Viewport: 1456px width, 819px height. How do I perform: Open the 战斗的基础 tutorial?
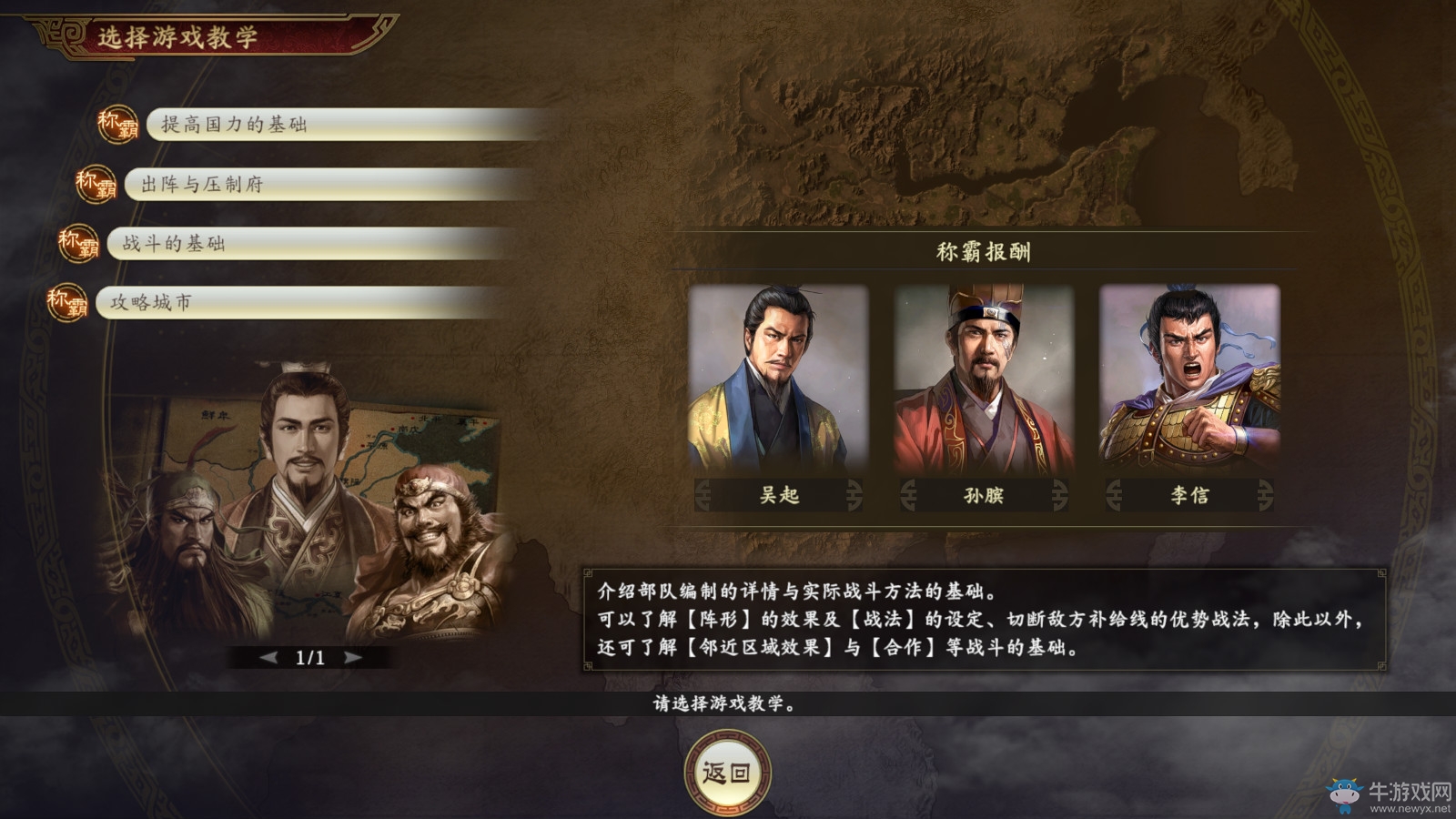[309, 243]
